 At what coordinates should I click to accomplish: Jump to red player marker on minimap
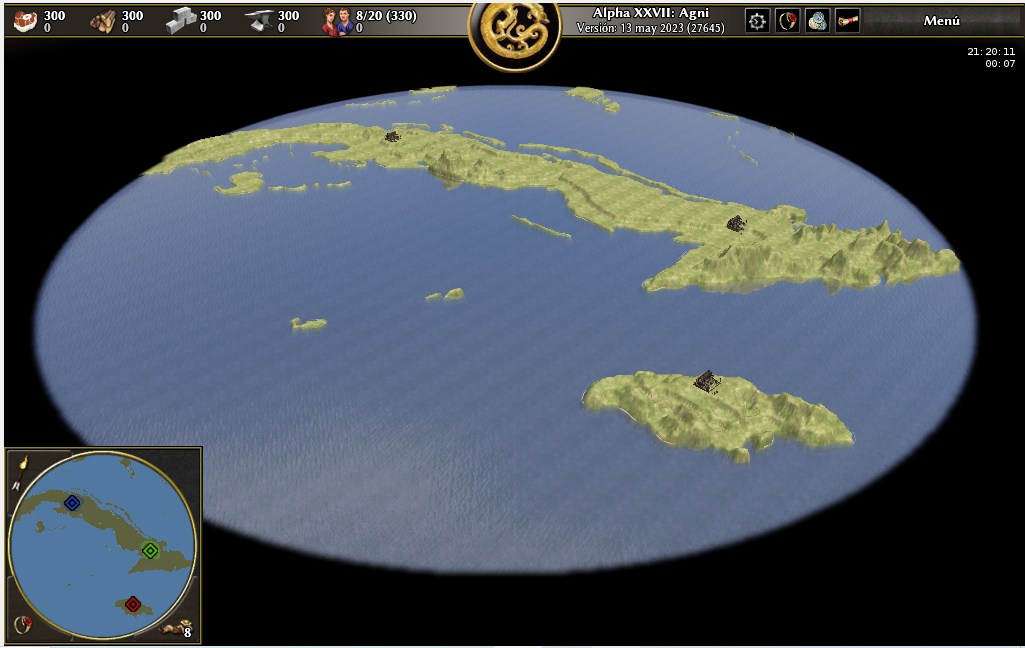(133, 604)
